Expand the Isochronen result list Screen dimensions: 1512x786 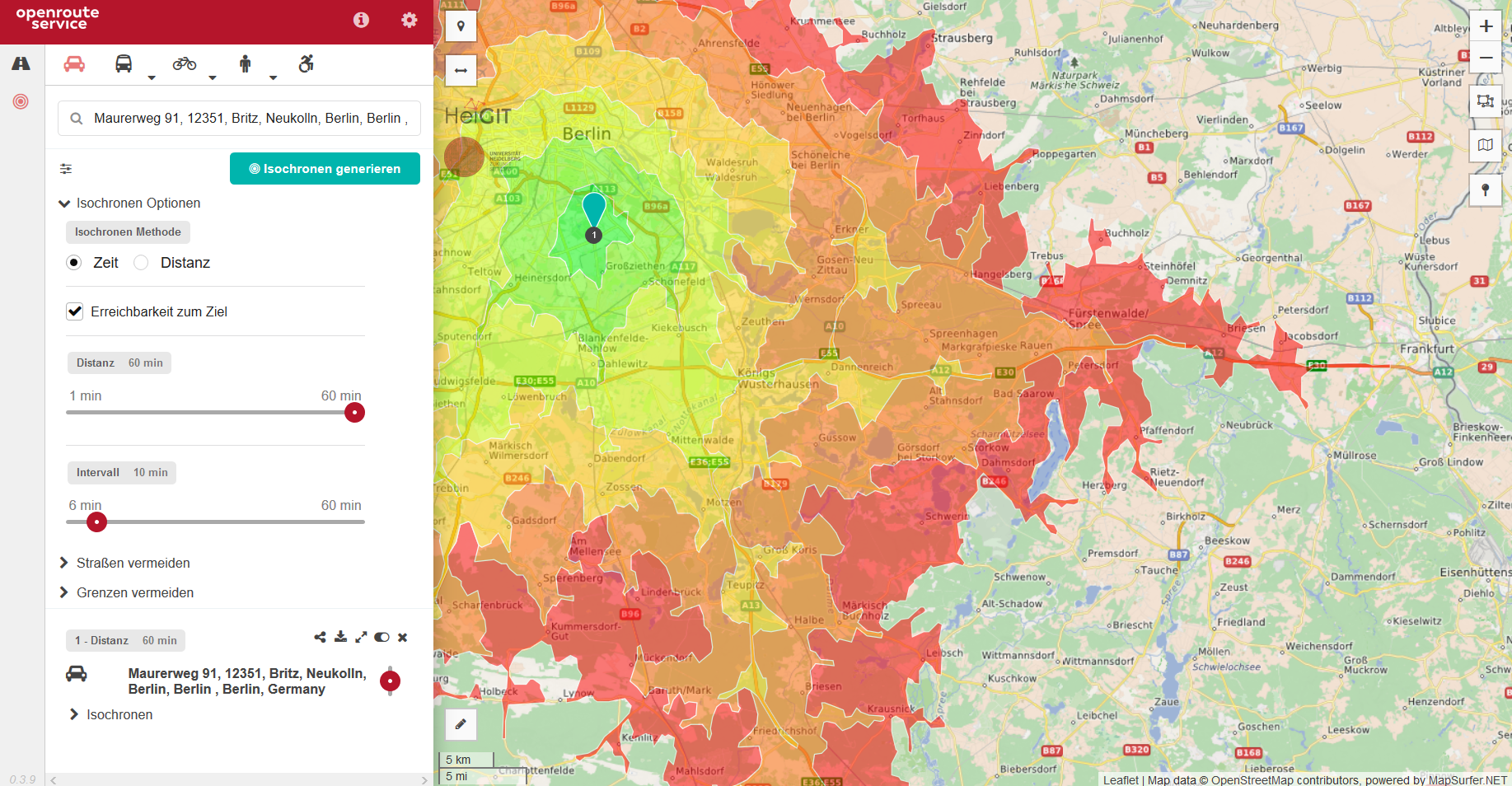click(x=74, y=714)
